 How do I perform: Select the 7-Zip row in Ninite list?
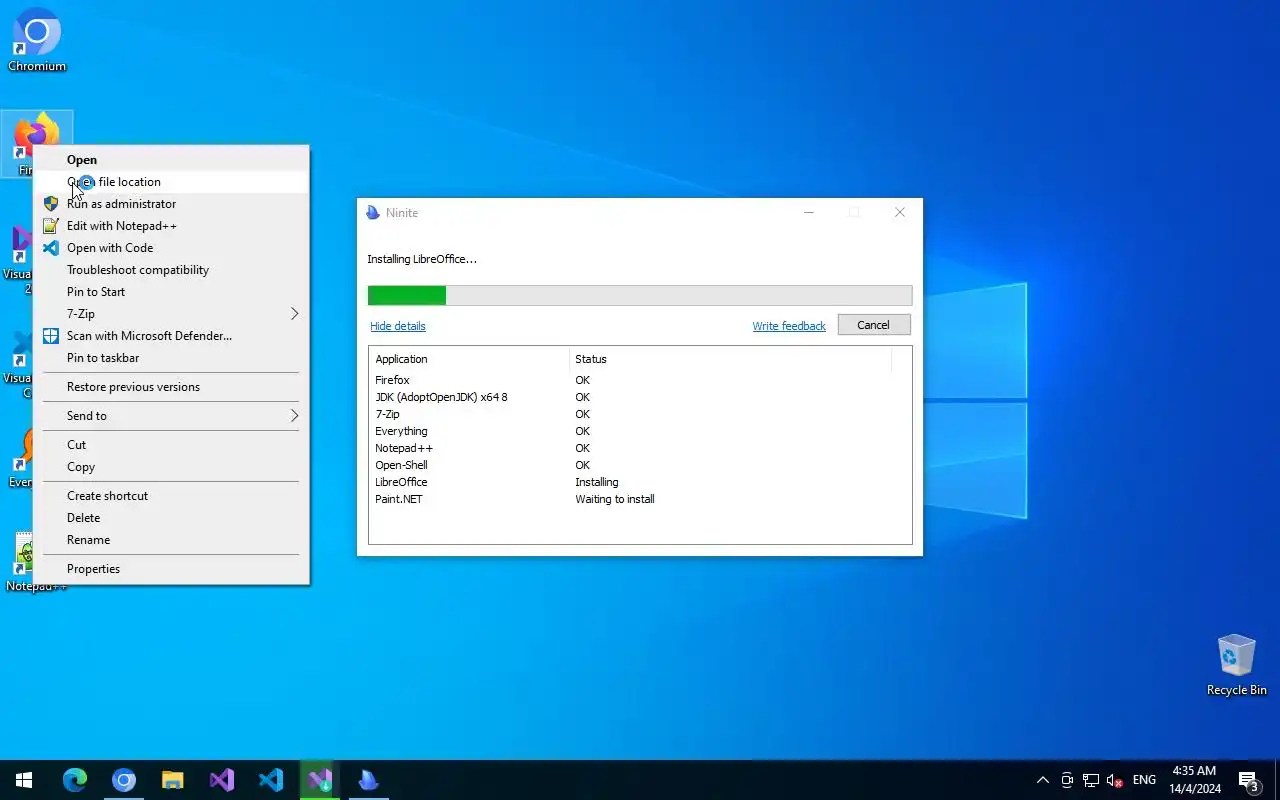point(640,414)
